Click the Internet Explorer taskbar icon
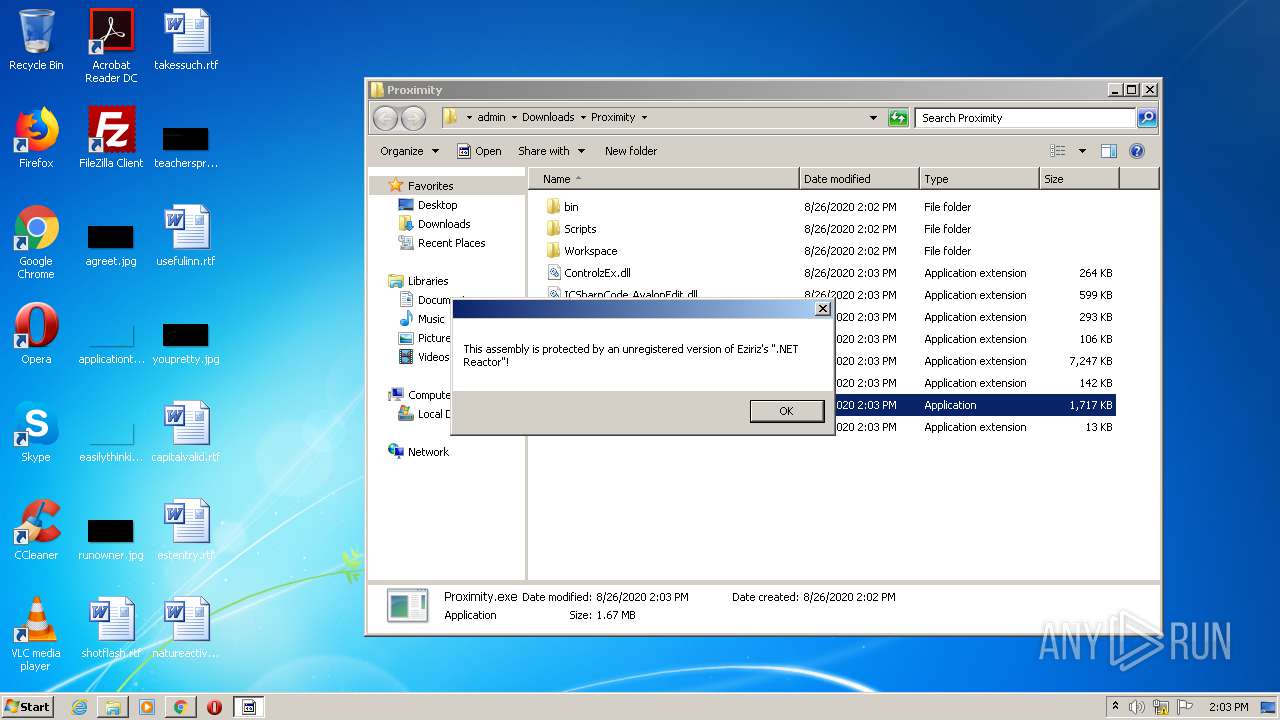This screenshot has height=720, width=1280. click(80, 707)
